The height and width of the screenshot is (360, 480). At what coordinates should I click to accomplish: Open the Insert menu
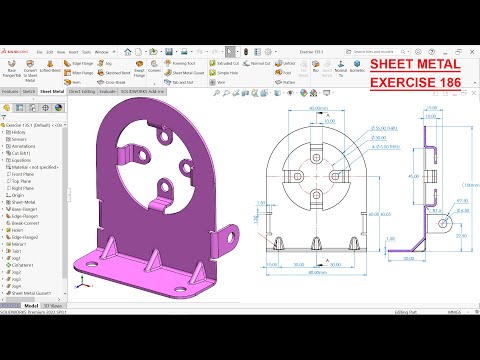(73, 52)
